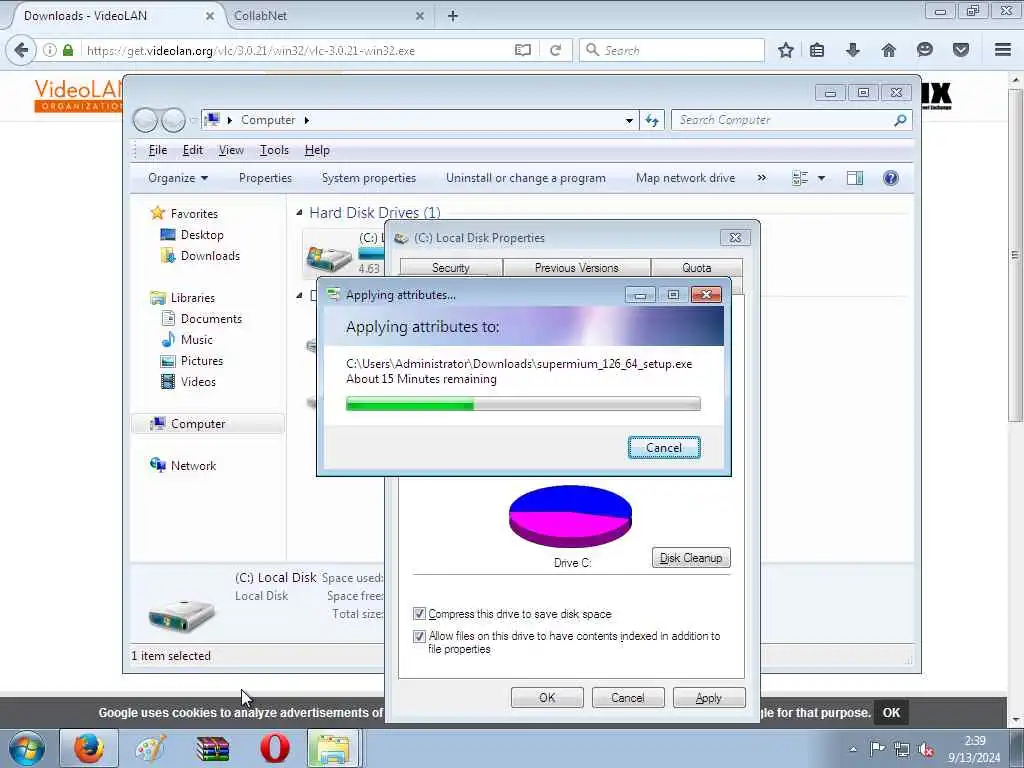Close the CollabNet tab
This screenshot has width=1024, height=768.
click(x=420, y=16)
